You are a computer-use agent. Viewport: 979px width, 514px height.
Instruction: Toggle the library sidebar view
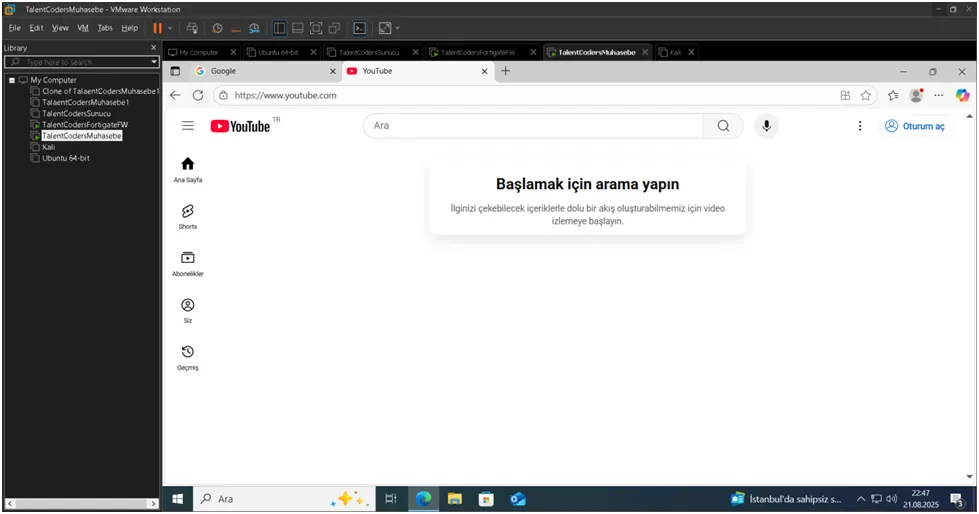(x=279, y=28)
